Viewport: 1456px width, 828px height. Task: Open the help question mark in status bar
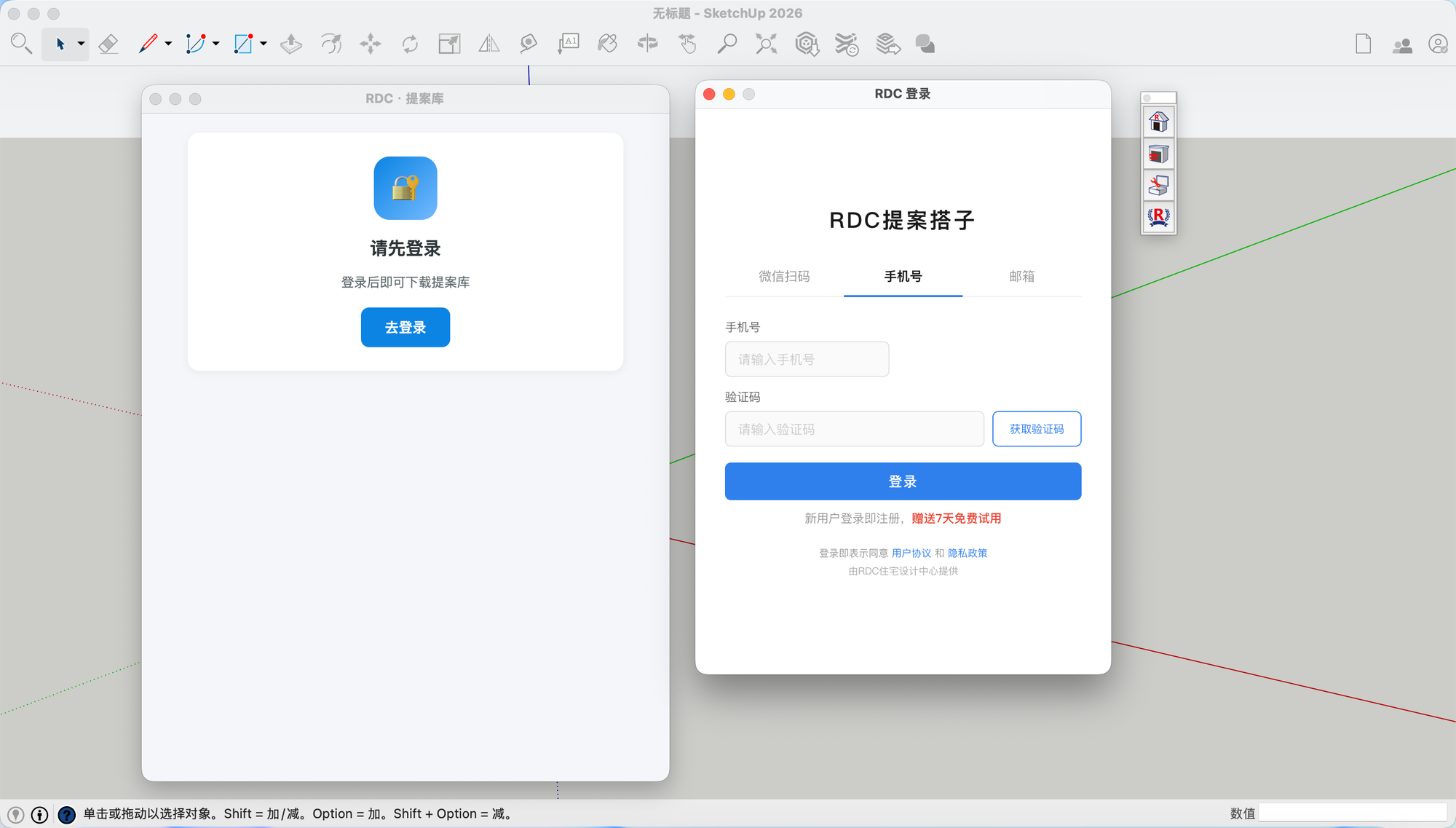tap(66, 814)
